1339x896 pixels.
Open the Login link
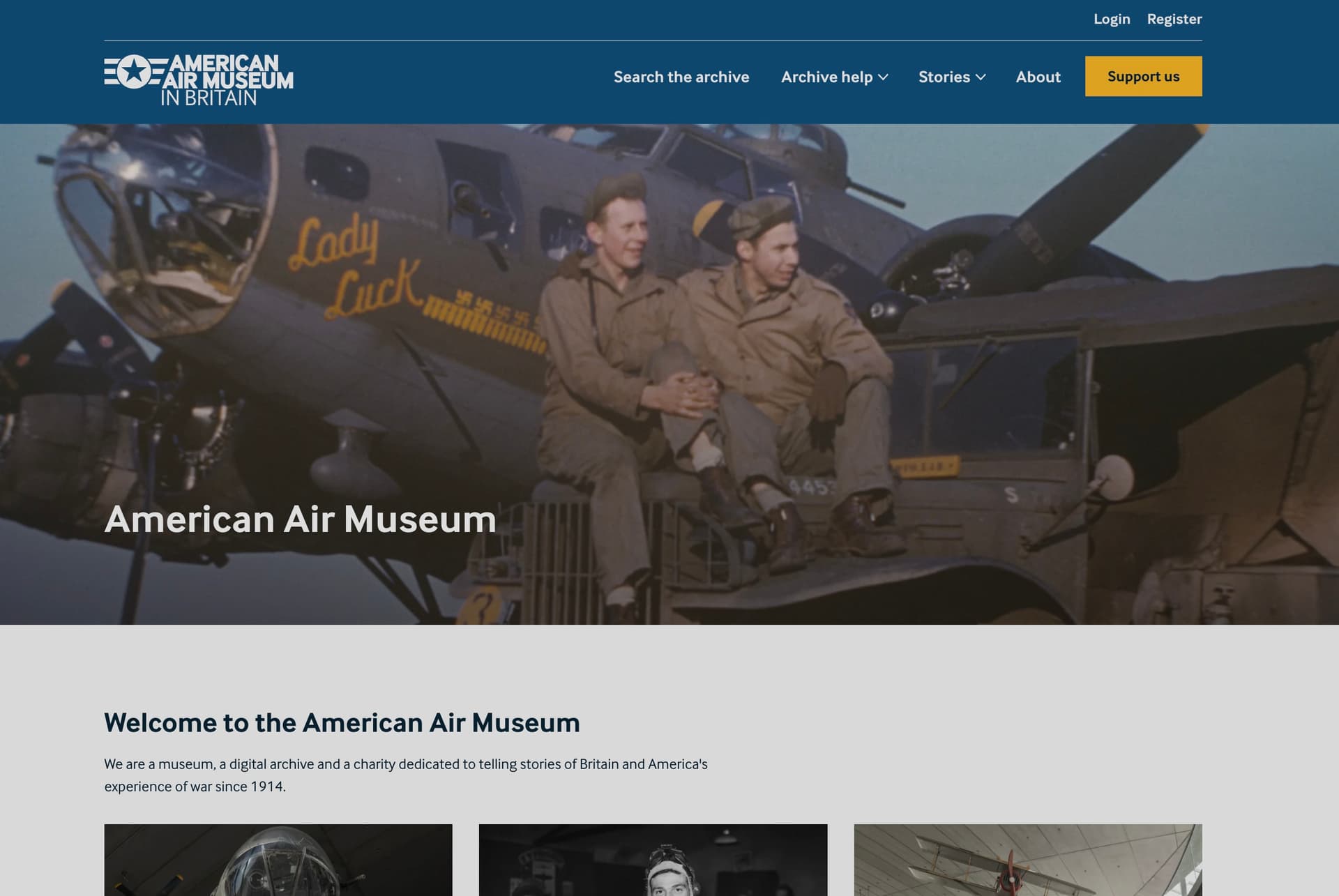[x=1111, y=19]
